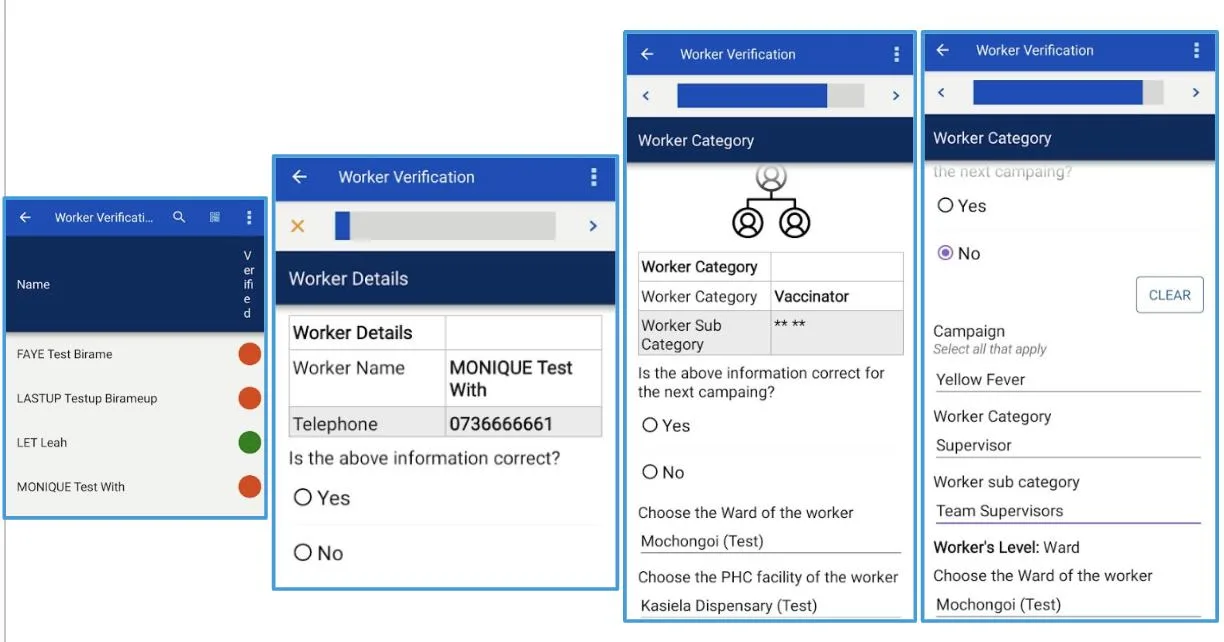Tap red status dot for MONIQUE Test With
The image size is (1224, 642).
249,487
